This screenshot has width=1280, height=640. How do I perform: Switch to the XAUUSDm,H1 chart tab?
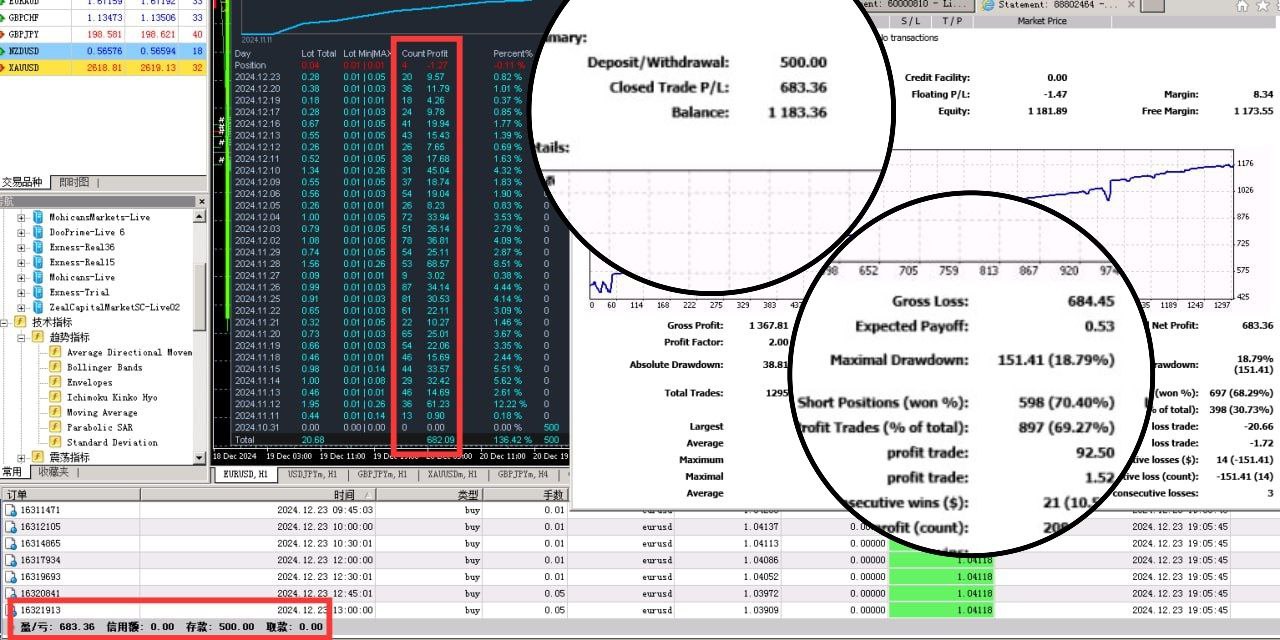click(451, 474)
